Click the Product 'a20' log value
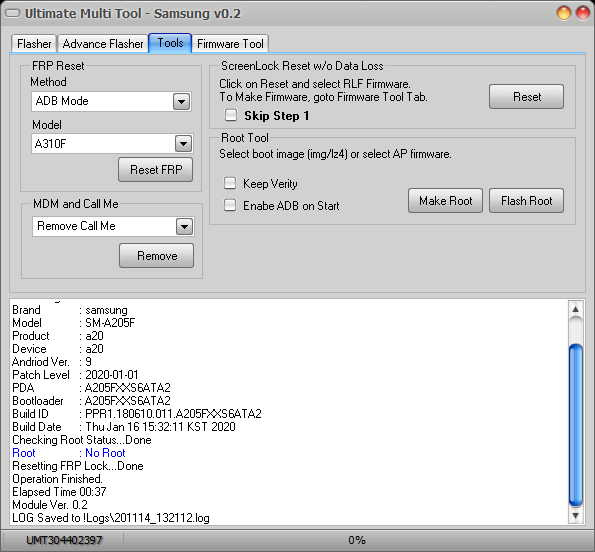Screen dimensions: 595x552 [x=94, y=336]
